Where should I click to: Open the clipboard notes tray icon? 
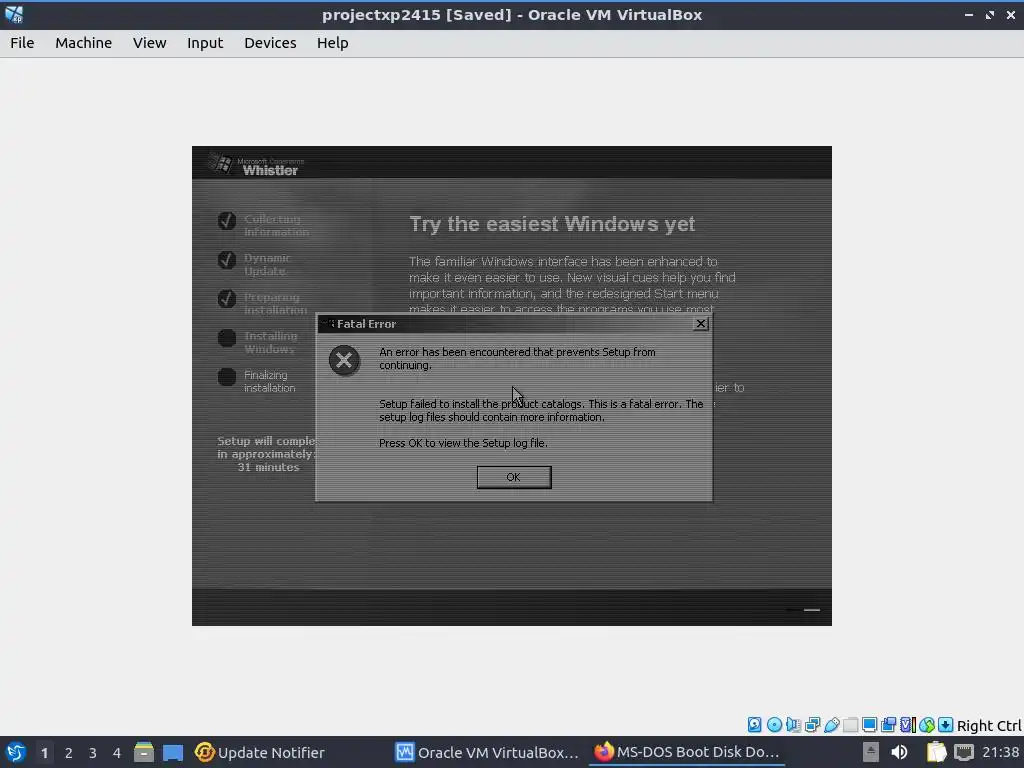[x=936, y=752]
